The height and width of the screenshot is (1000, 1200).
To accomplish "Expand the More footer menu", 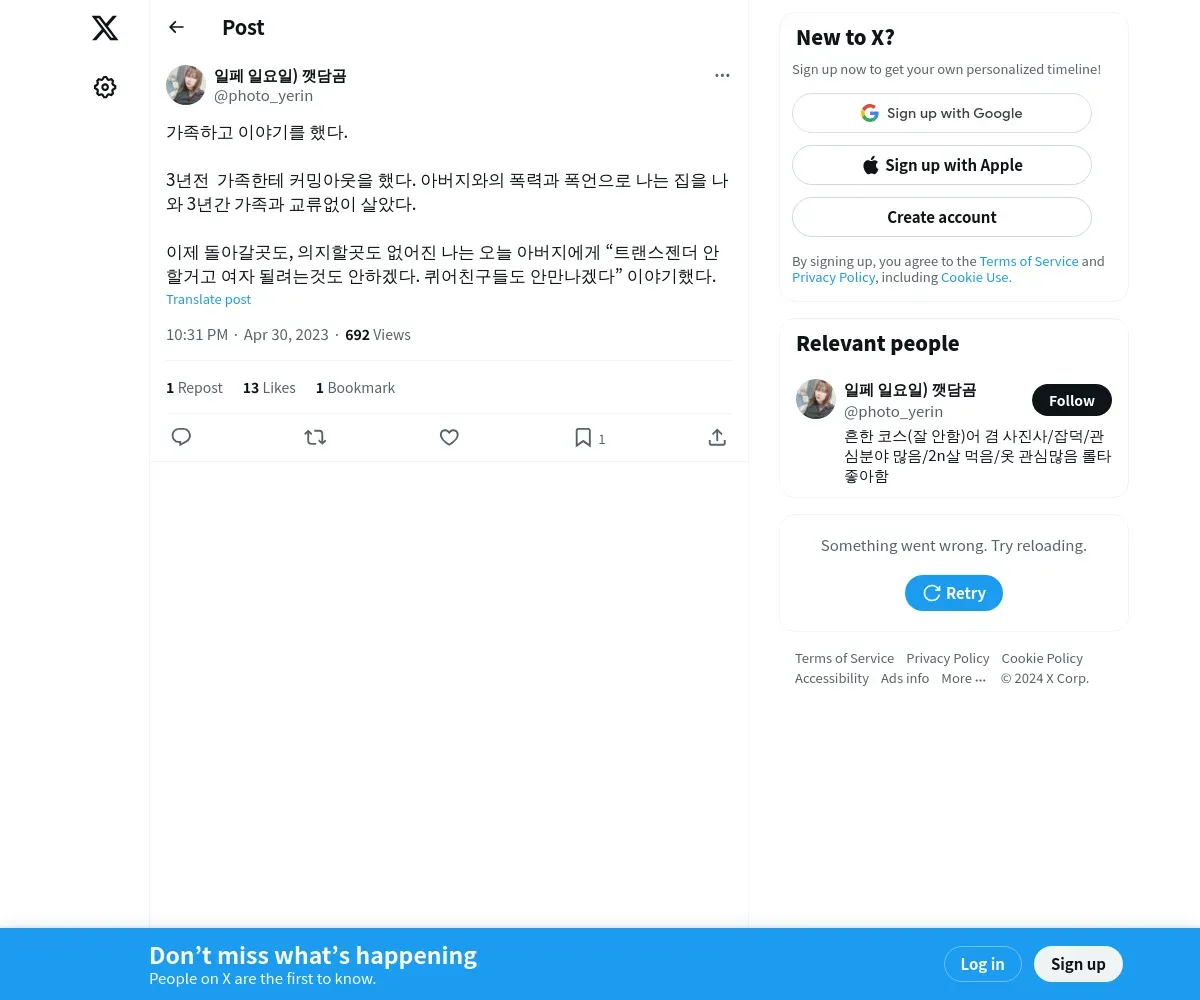I will 963,678.
